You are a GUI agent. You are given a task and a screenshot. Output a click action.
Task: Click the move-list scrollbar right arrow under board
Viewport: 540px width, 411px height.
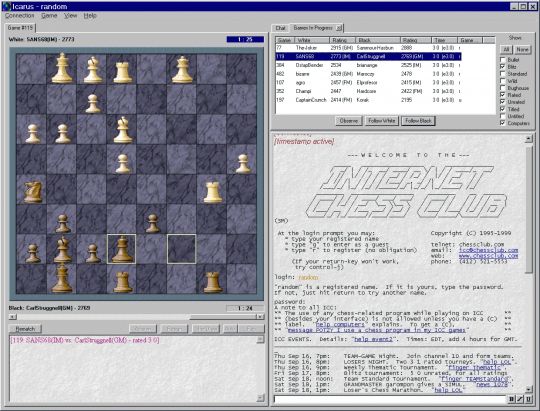coord(260,317)
